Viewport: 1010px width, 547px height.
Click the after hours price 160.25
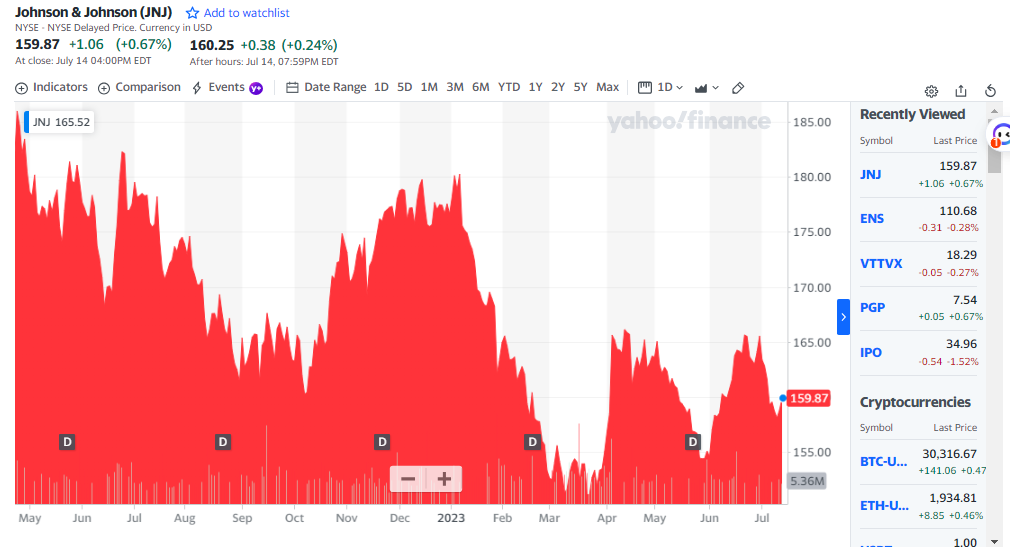[x=211, y=45]
